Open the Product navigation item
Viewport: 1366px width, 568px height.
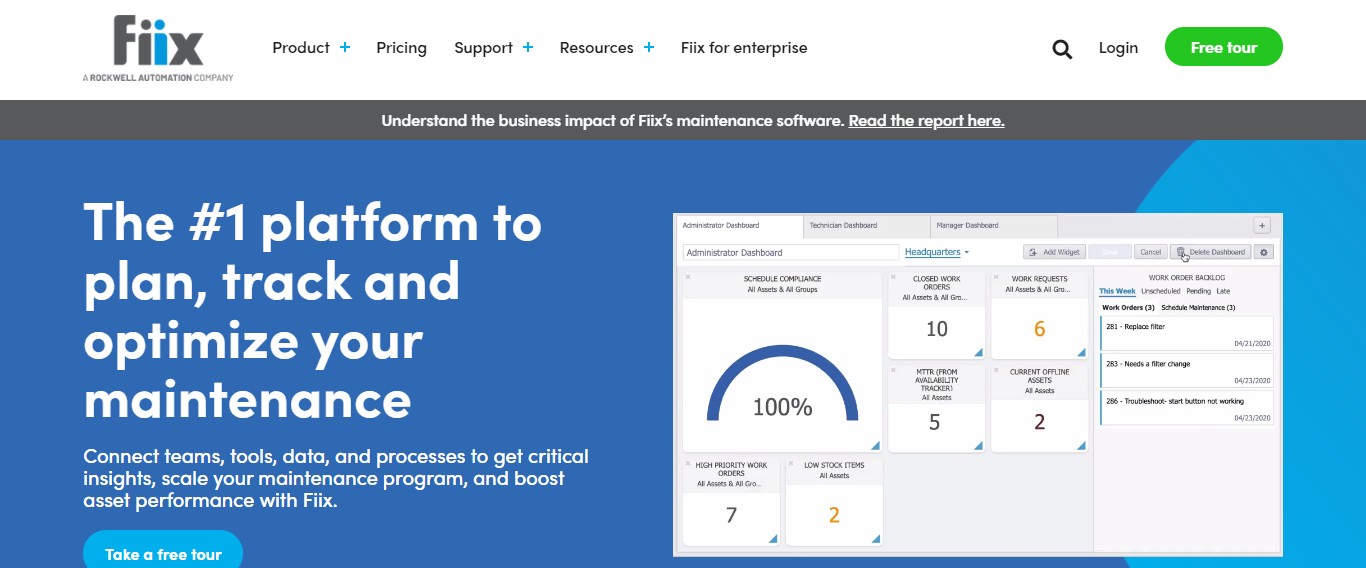point(301,47)
